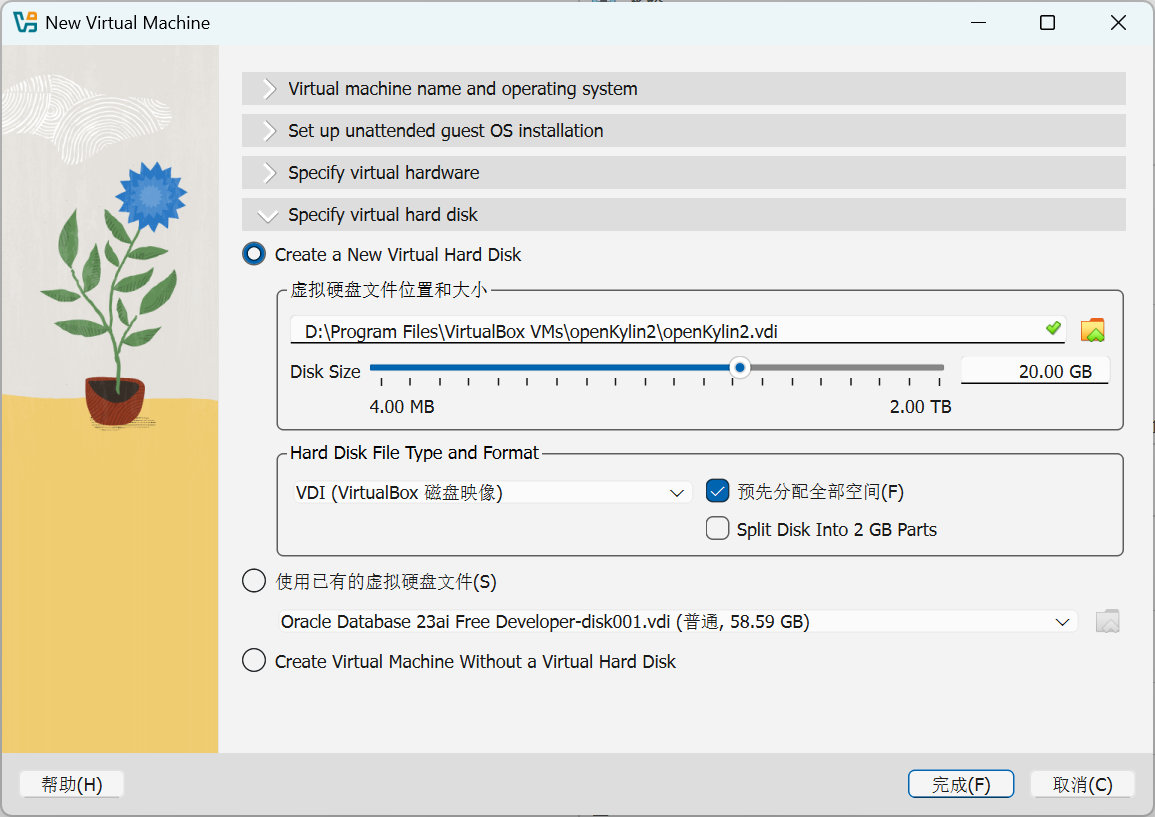Click the Disk Size slider handle
This screenshot has height=817, width=1155.
coord(740,367)
